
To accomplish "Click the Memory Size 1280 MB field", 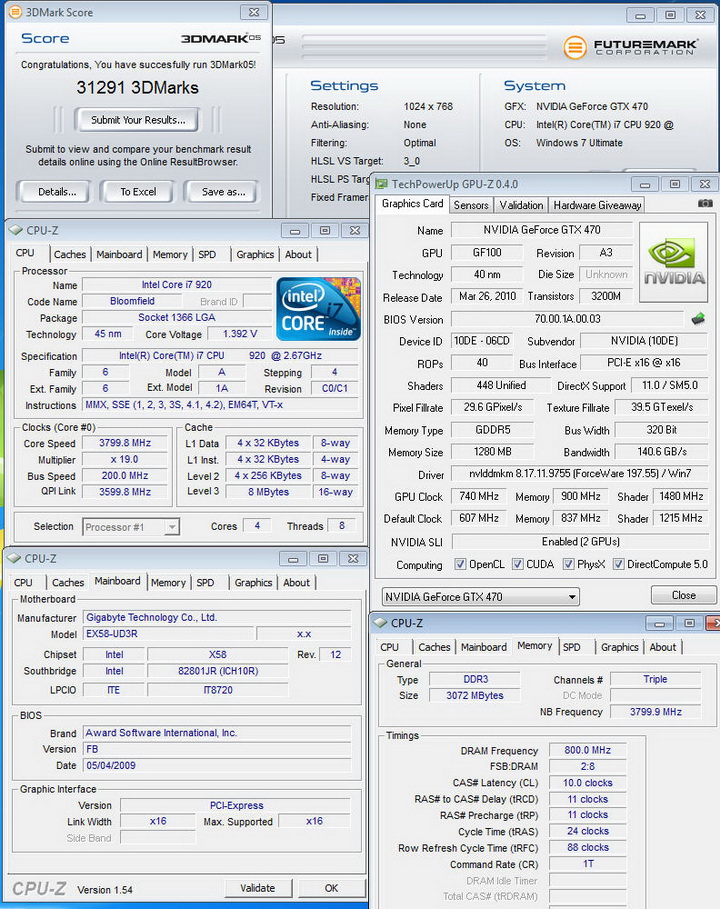I will click(492, 452).
